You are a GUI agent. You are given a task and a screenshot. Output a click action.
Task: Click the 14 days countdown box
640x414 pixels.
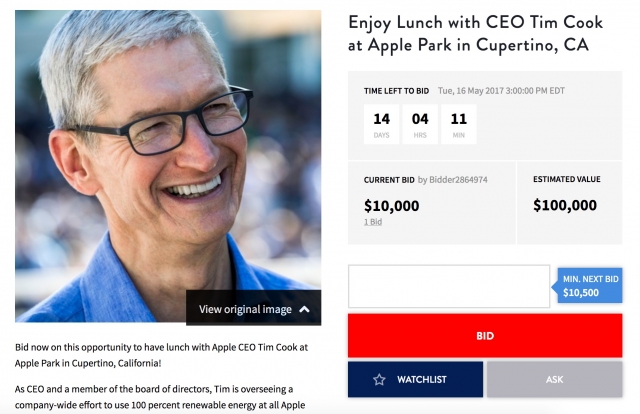[381, 124]
